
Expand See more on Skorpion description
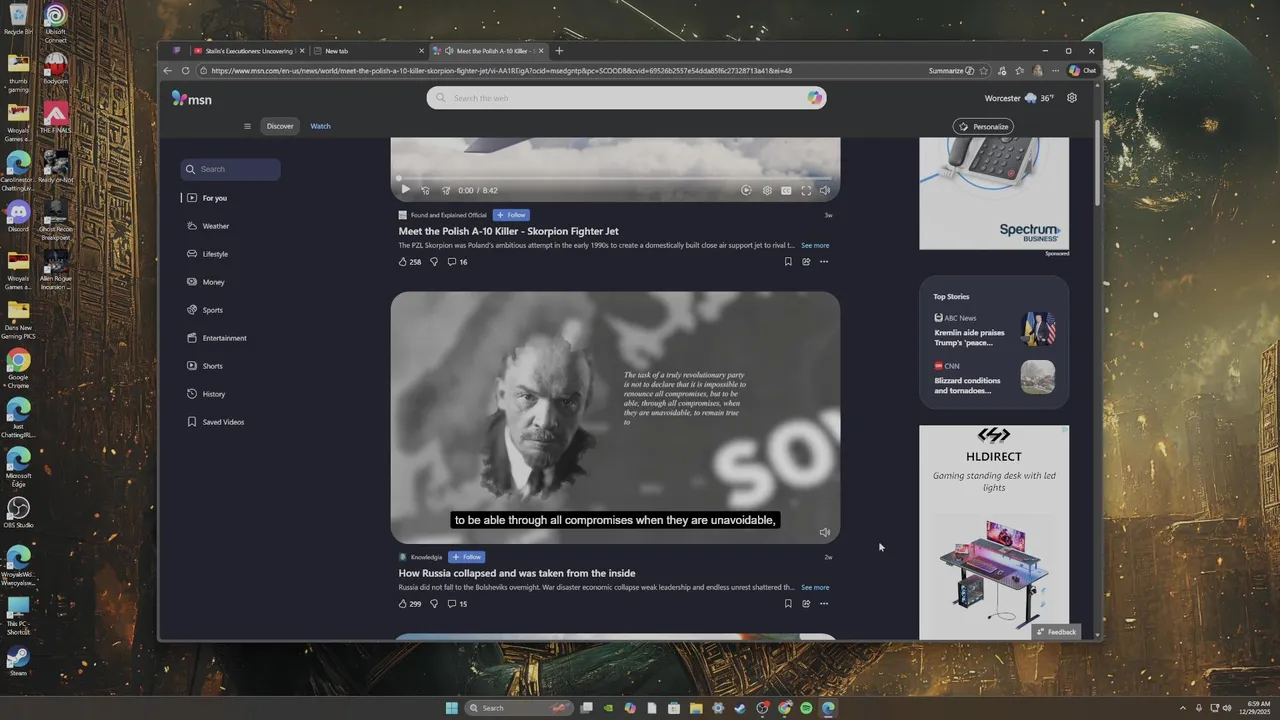[x=815, y=245]
